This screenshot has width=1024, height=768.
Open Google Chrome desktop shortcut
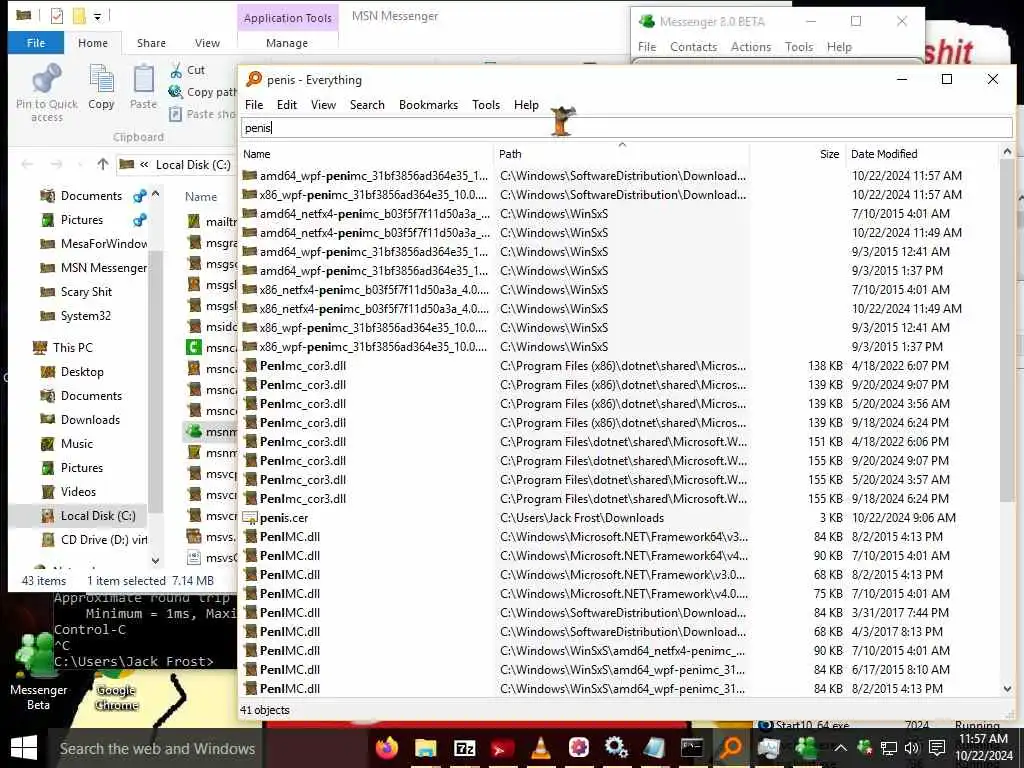tap(116, 692)
